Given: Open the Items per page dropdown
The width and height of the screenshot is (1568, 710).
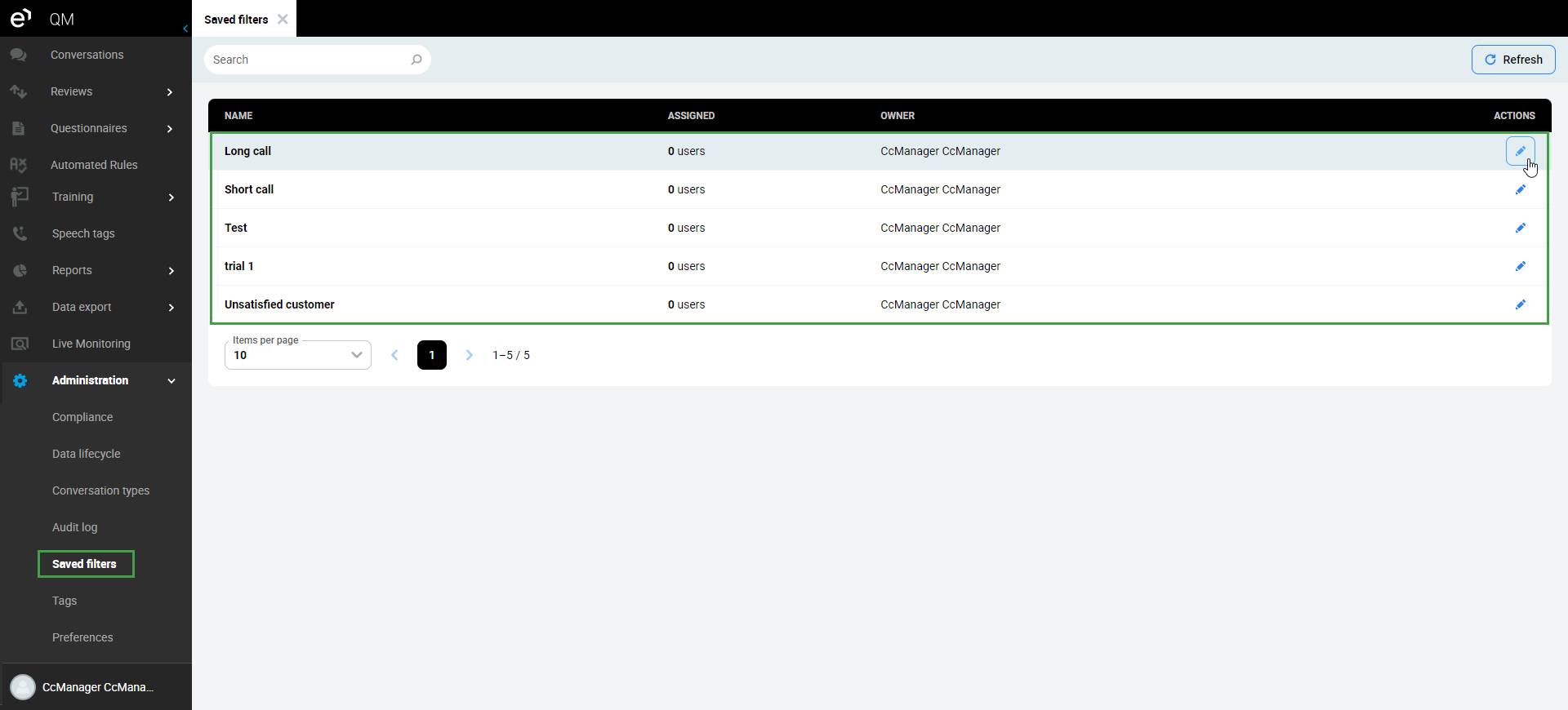Looking at the screenshot, I should point(298,355).
